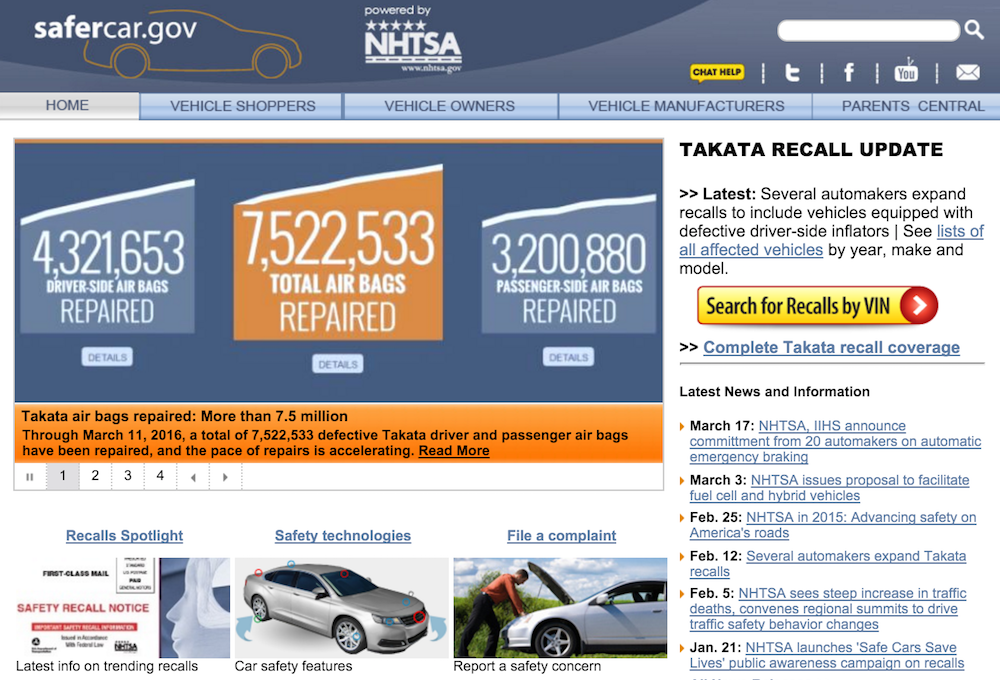Visit NHTSA's YouTube channel
Viewport: 1000px width, 680px height.
pyautogui.click(x=906, y=71)
